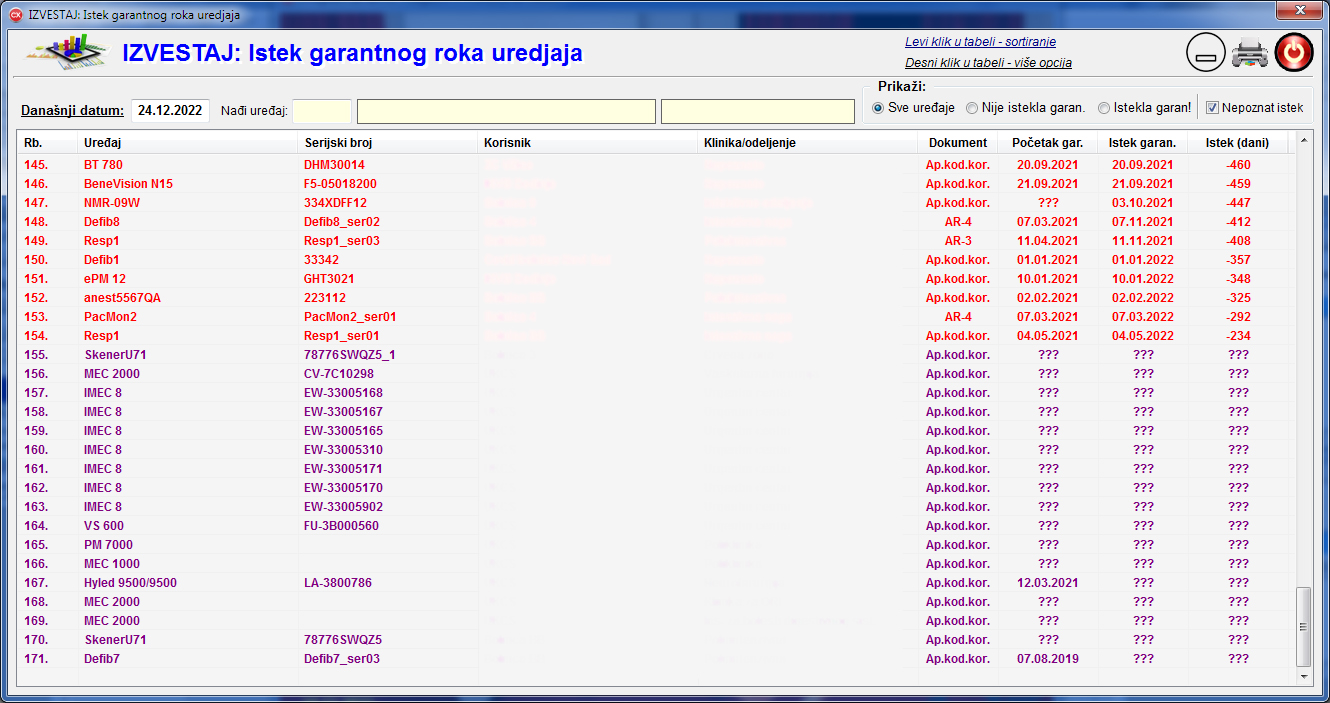This screenshot has width=1330, height=703.
Task: Click the vertical scrollbar thumb
Action: click(x=1302, y=627)
